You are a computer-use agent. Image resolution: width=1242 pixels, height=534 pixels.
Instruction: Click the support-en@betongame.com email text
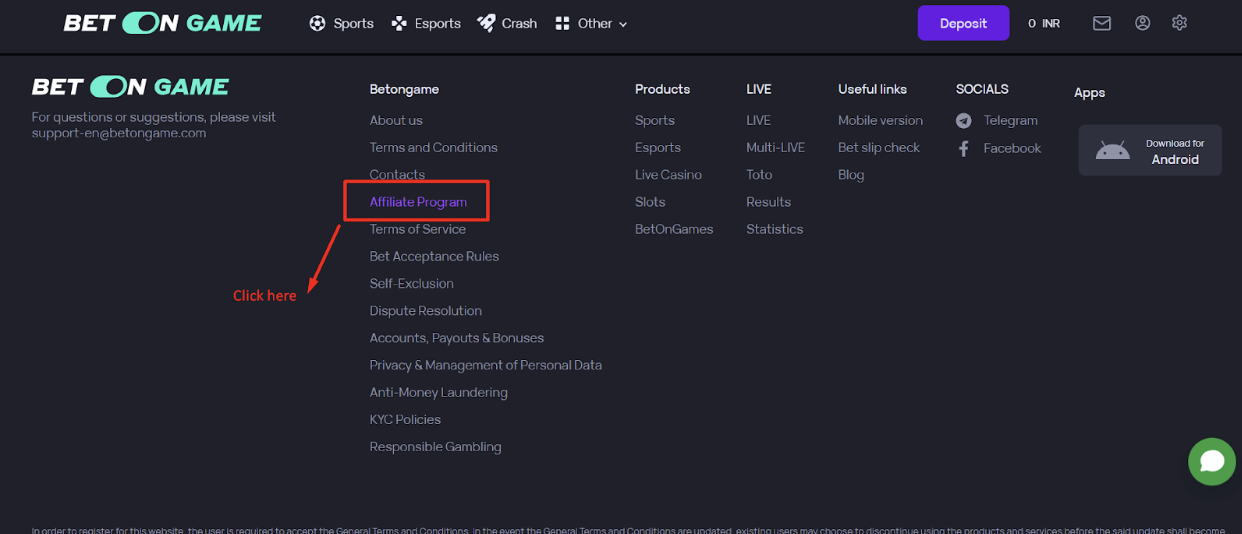click(x=119, y=133)
